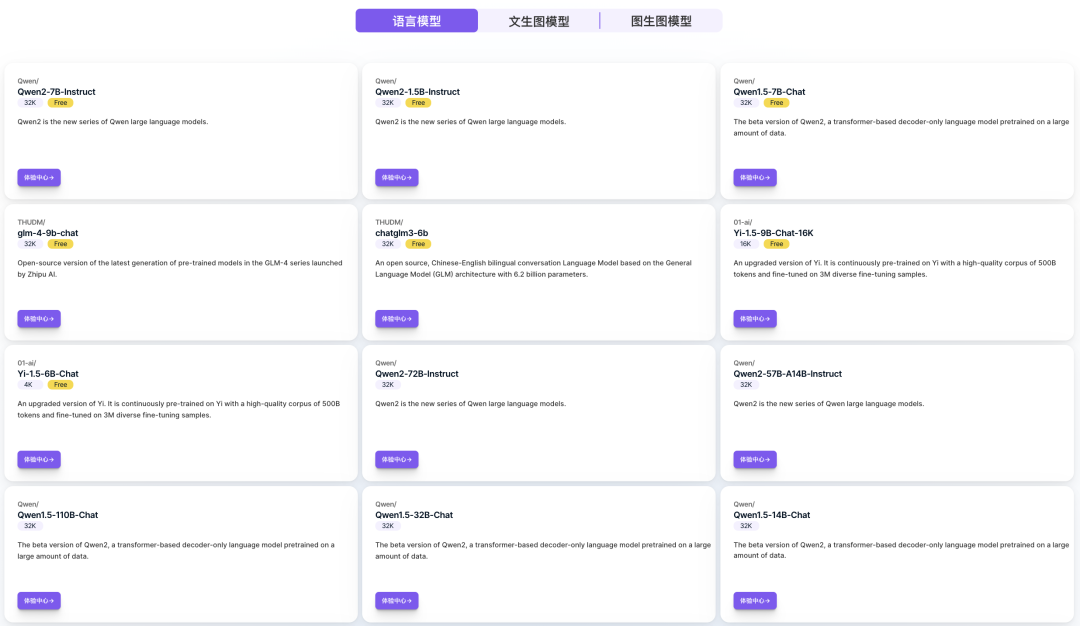Try Yi-1.5-9B-Chat-16K via its 体验中心 button
1080x626 pixels.
pyautogui.click(x=755, y=319)
